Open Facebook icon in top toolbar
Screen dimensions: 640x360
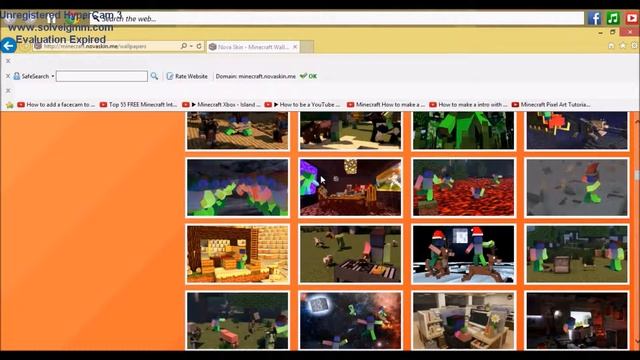coord(594,18)
